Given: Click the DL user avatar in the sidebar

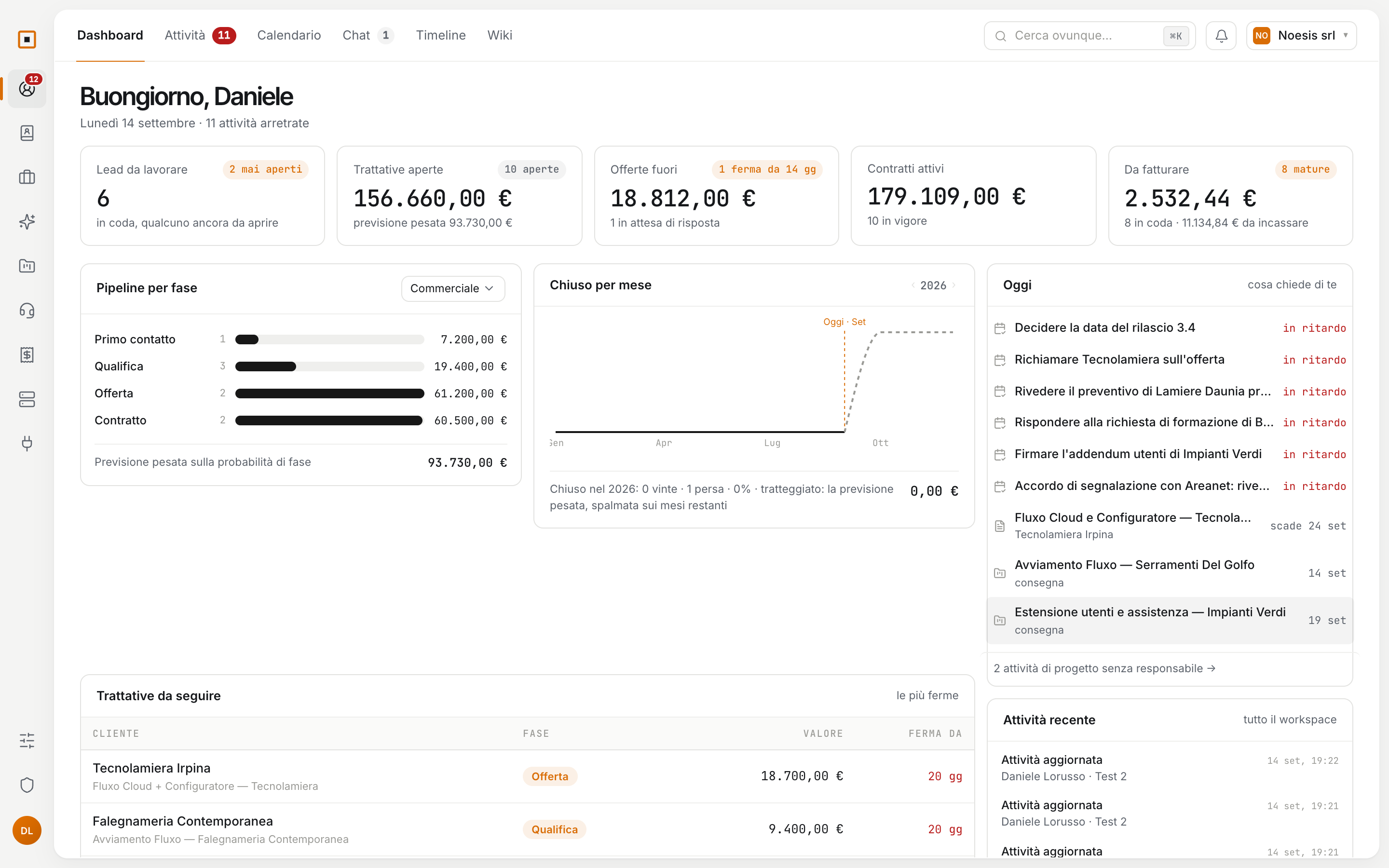Looking at the screenshot, I should 27,831.
